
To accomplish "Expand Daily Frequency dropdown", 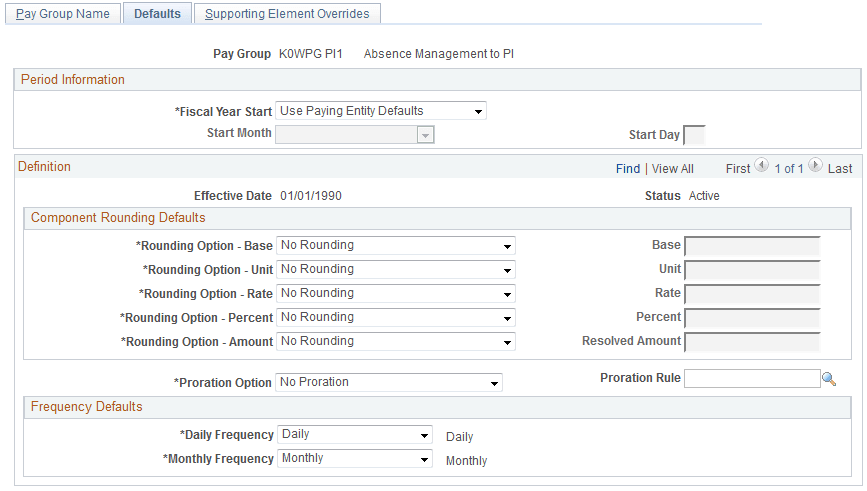I will click(x=355, y=435).
